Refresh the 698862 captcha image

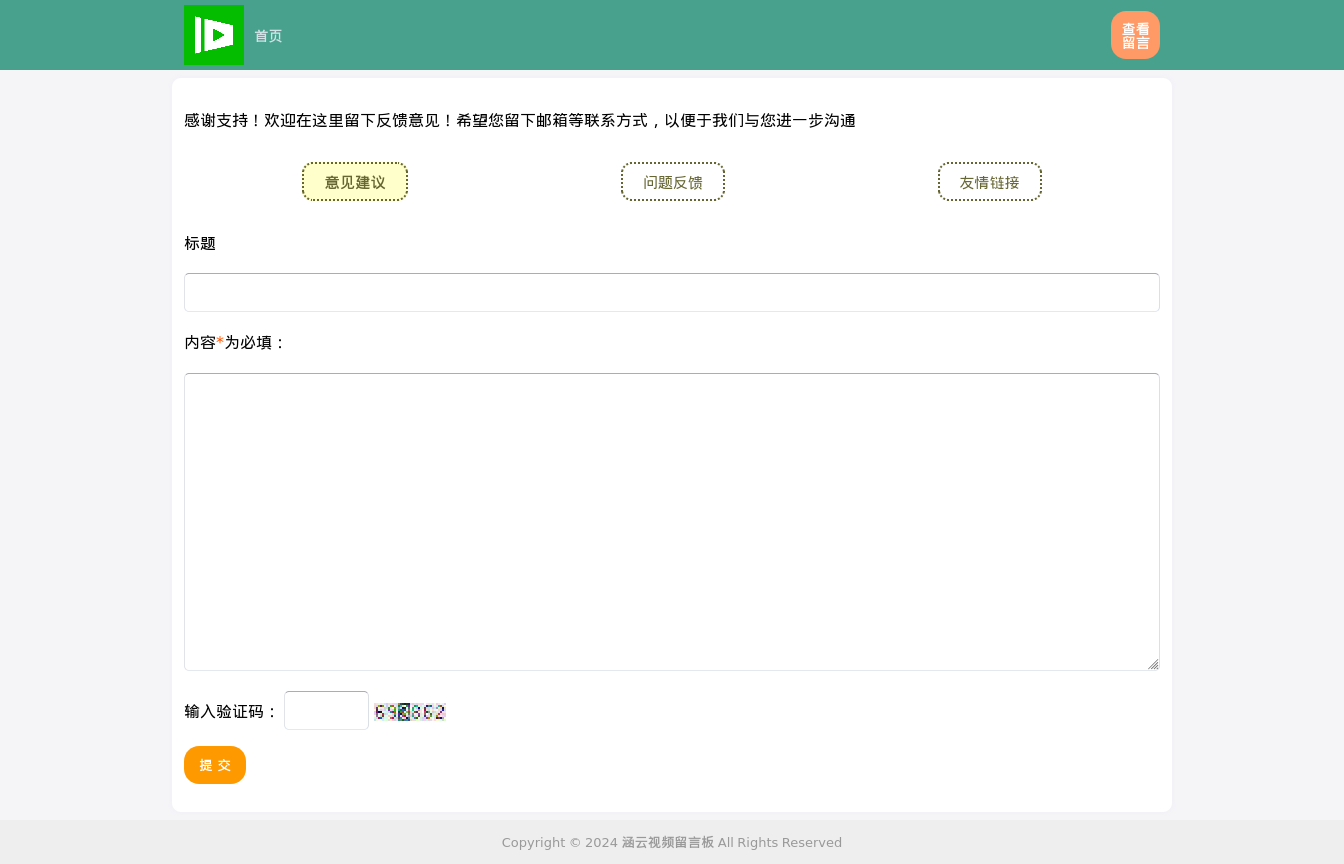pyautogui.click(x=410, y=712)
